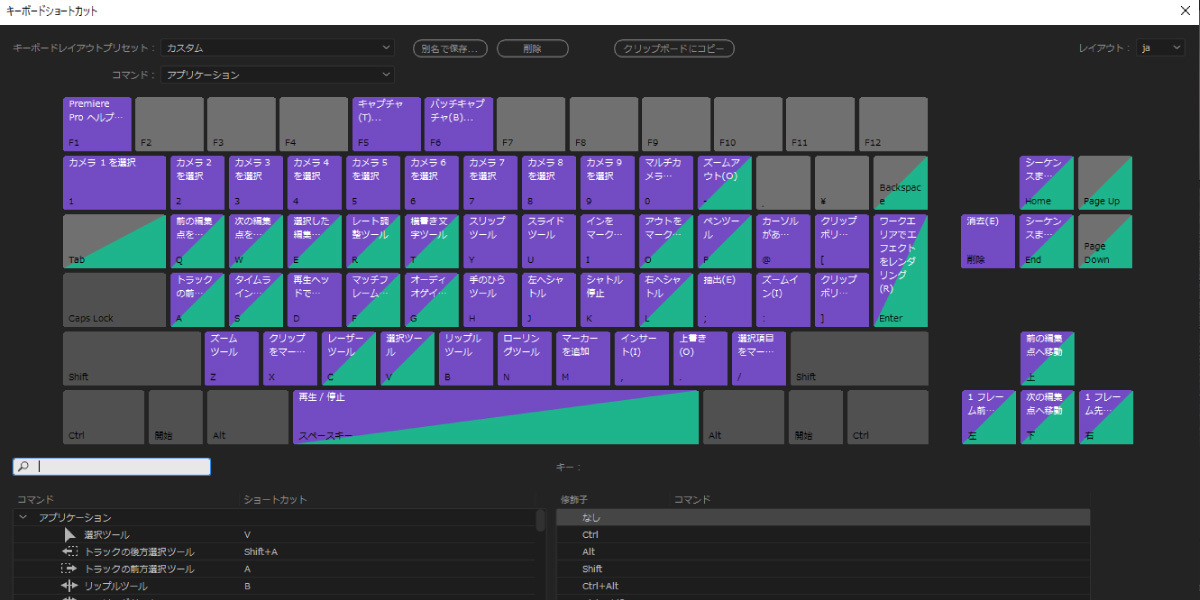Select the インサート(I) comma key

click(642, 358)
